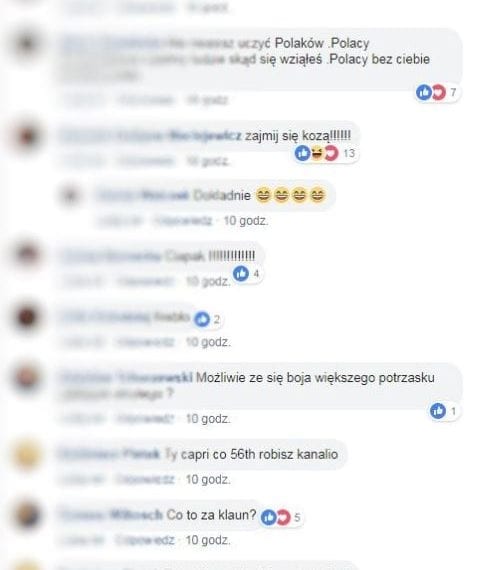Click the like icon with count 4
This screenshot has width=489, height=570.
click(x=241, y=273)
